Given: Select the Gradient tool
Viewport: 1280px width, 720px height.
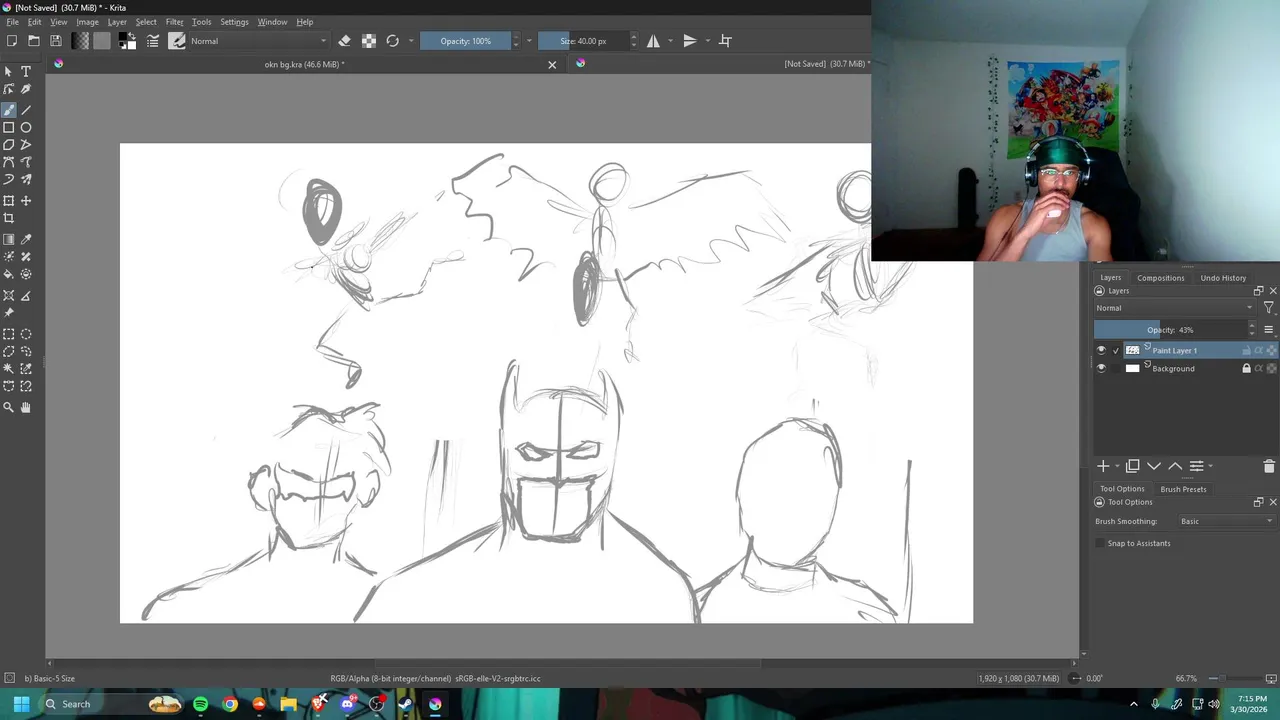Looking at the screenshot, I should (9, 240).
